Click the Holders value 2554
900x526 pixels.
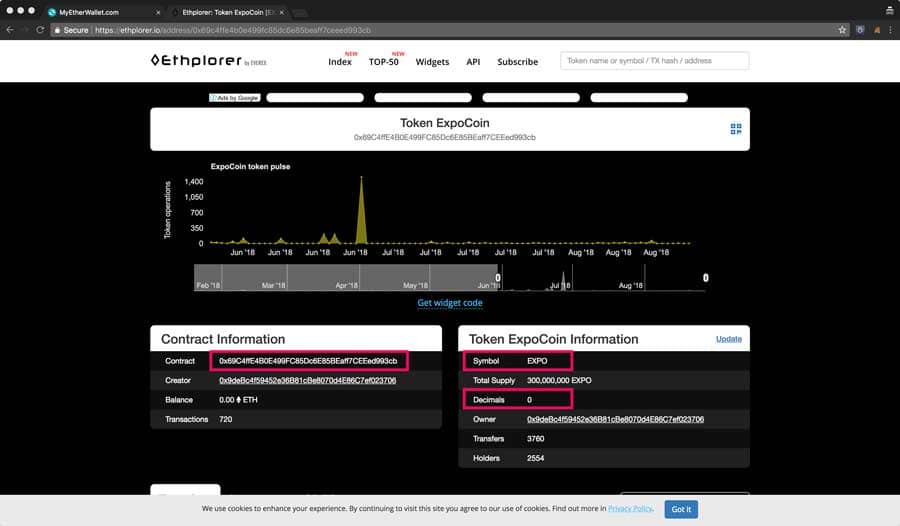[536, 458]
